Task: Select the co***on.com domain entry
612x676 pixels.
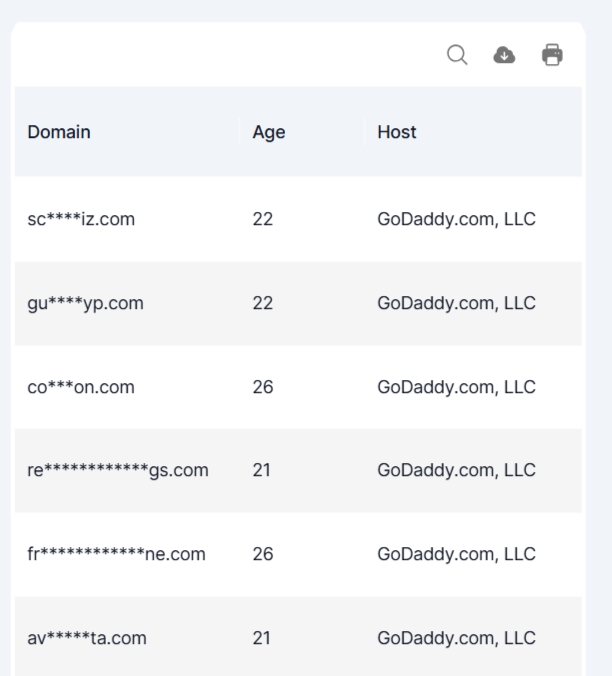Action: click(81, 387)
